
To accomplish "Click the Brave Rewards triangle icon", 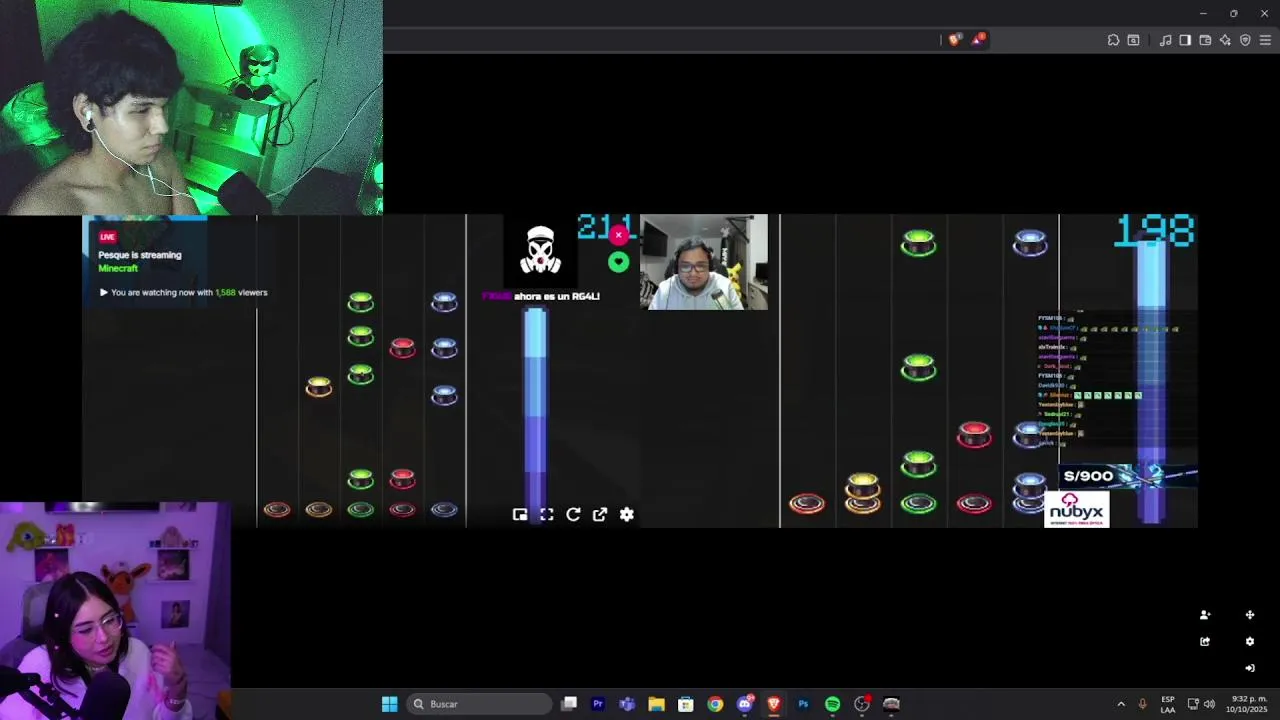I will coord(978,40).
